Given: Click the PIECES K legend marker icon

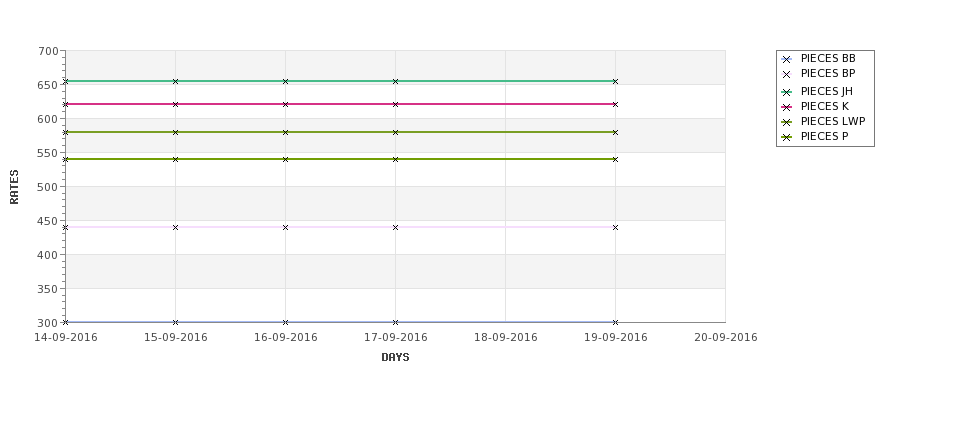Looking at the screenshot, I should (x=786, y=107).
